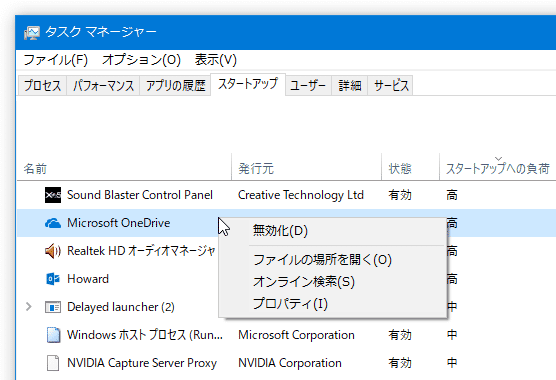
Task: Switch to the プロセス tab
Action: [43, 85]
